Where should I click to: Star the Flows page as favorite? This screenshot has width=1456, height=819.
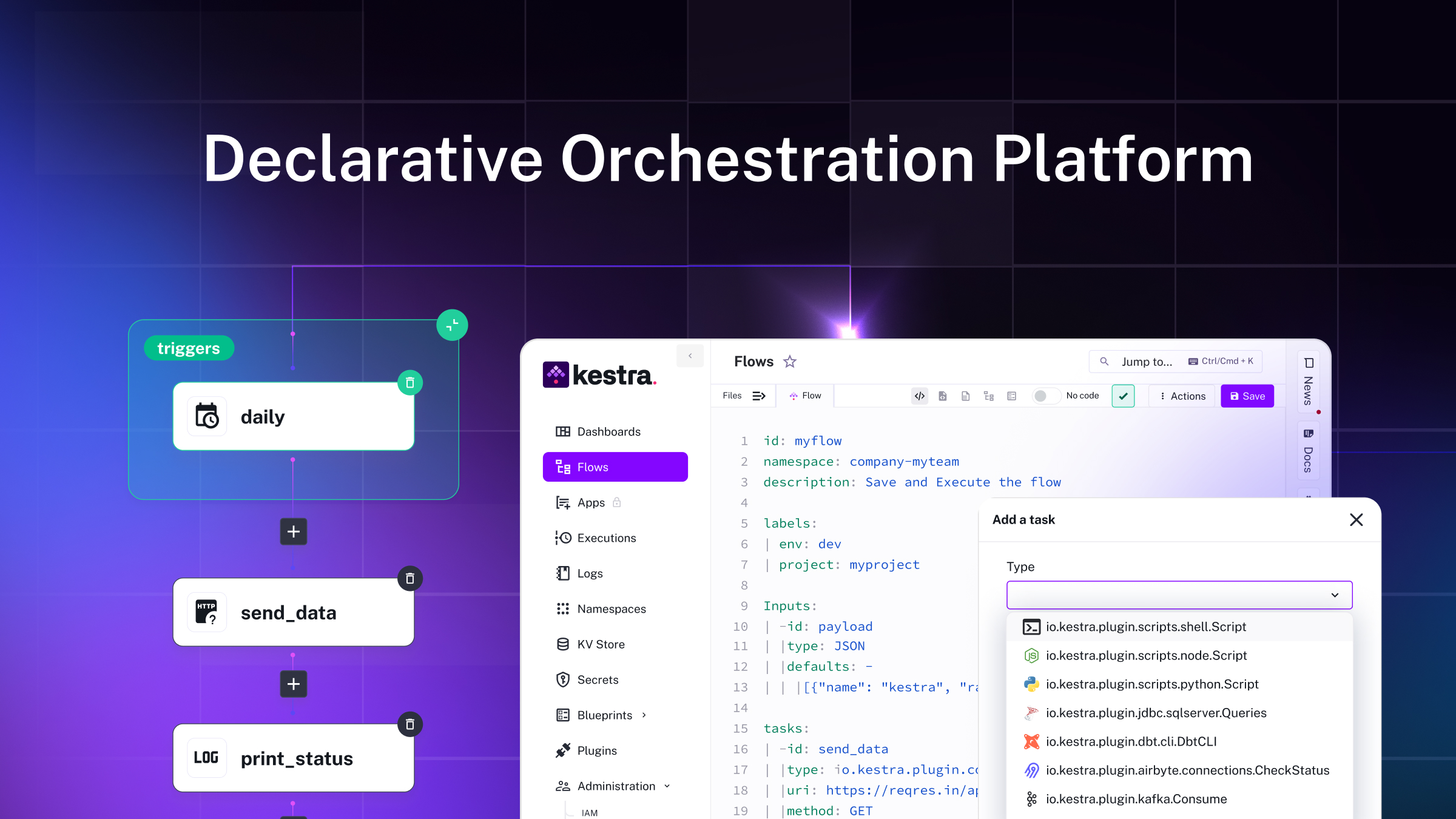click(789, 362)
